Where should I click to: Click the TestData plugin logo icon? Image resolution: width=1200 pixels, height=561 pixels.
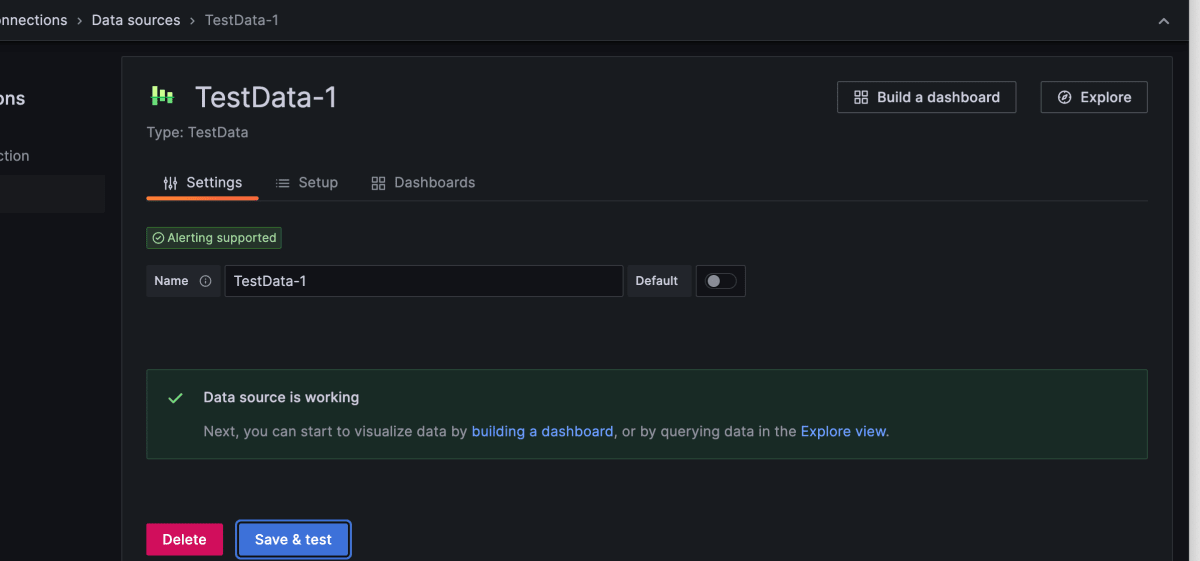click(162, 96)
